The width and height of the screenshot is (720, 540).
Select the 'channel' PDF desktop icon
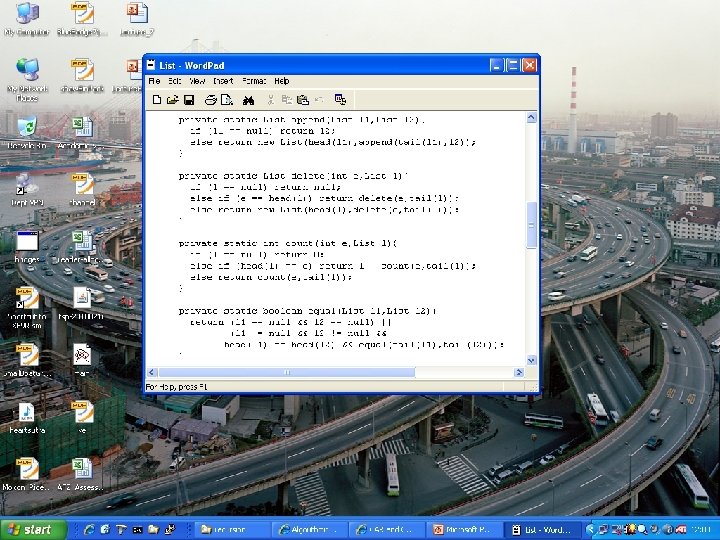click(x=83, y=189)
